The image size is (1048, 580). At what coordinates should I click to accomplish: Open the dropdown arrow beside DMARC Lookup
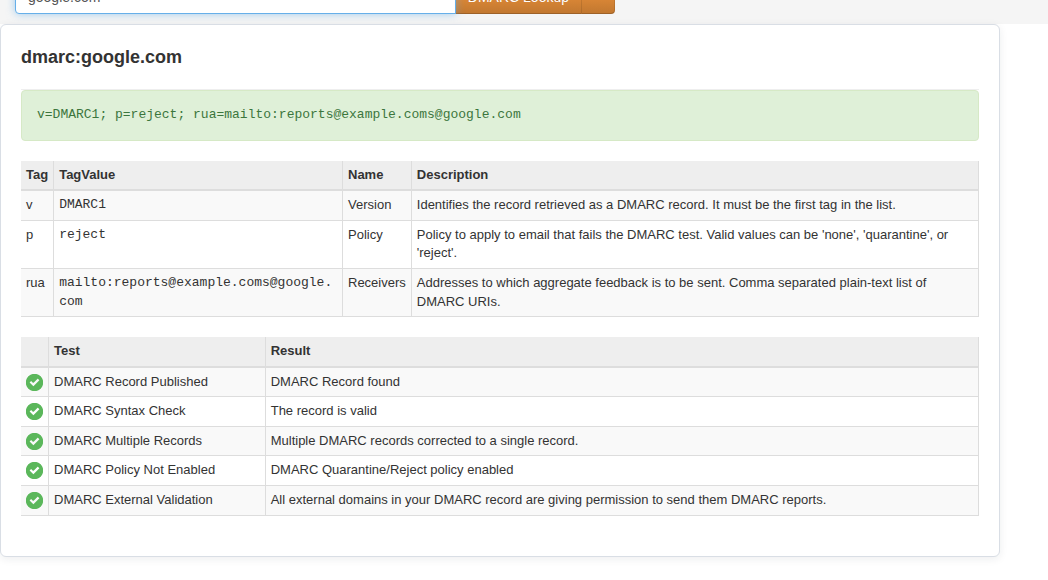click(598, 5)
